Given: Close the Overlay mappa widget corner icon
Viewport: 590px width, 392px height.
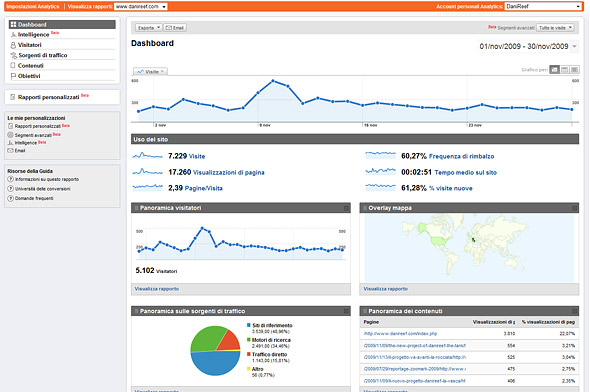Looking at the screenshot, I should click(x=574, y=208).
